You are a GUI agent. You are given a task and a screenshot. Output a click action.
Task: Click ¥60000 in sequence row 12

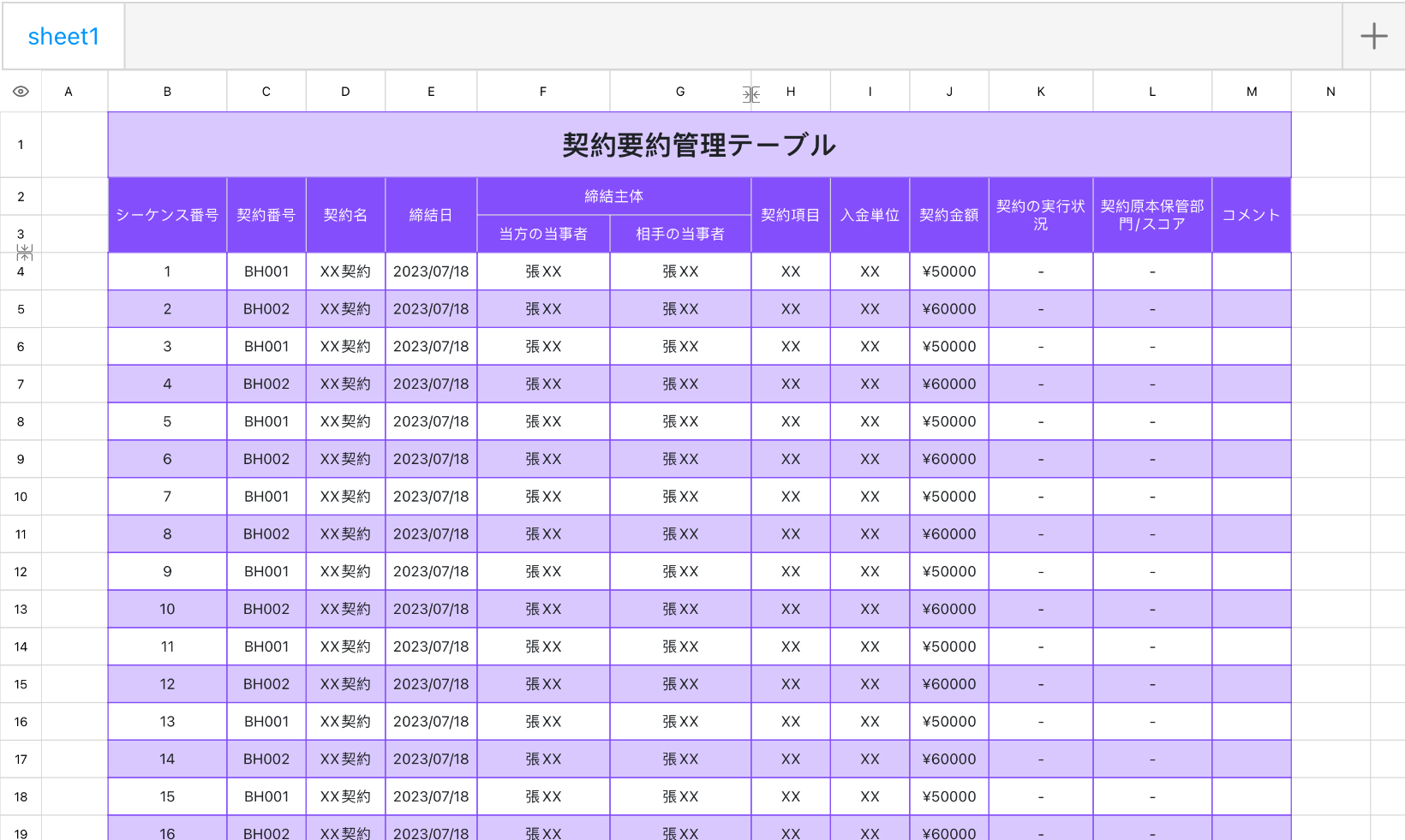coord(949,684)
